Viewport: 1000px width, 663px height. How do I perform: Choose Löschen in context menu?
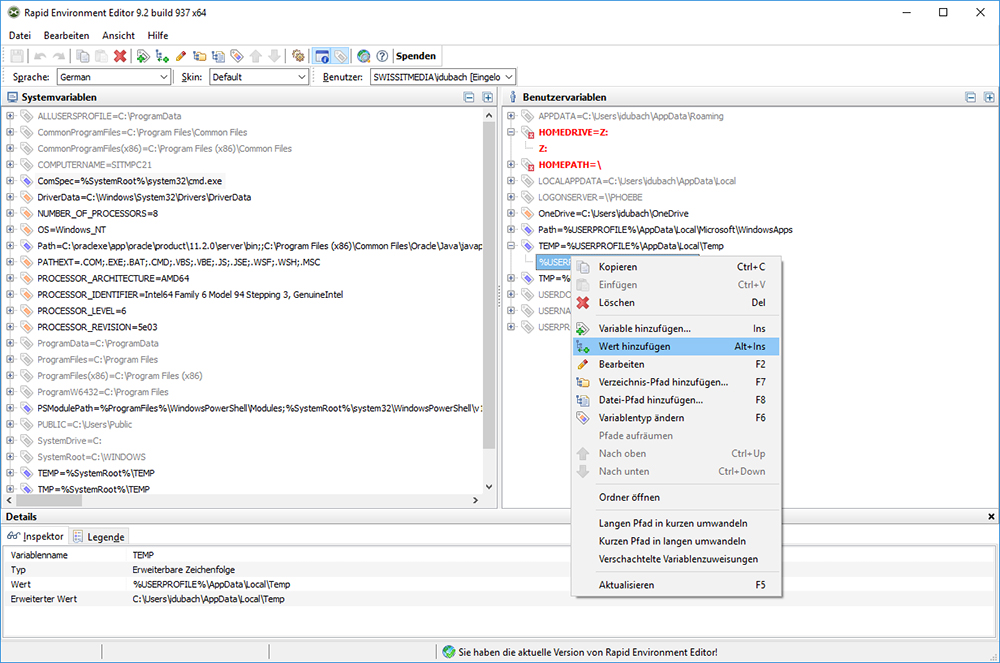tap(676, 303)
